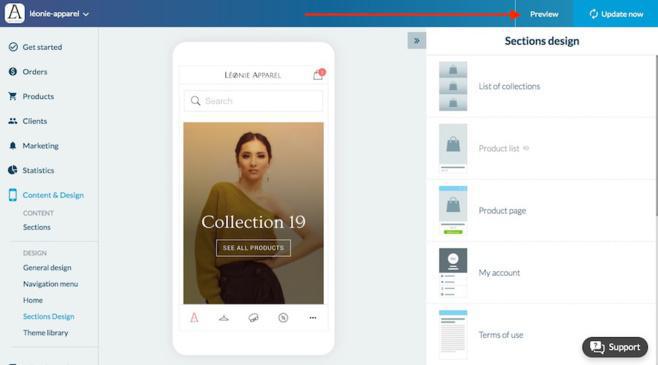Tap the hanger tab icon in preview
Screen dimensions: 658x365
click(x=224, y=318)
